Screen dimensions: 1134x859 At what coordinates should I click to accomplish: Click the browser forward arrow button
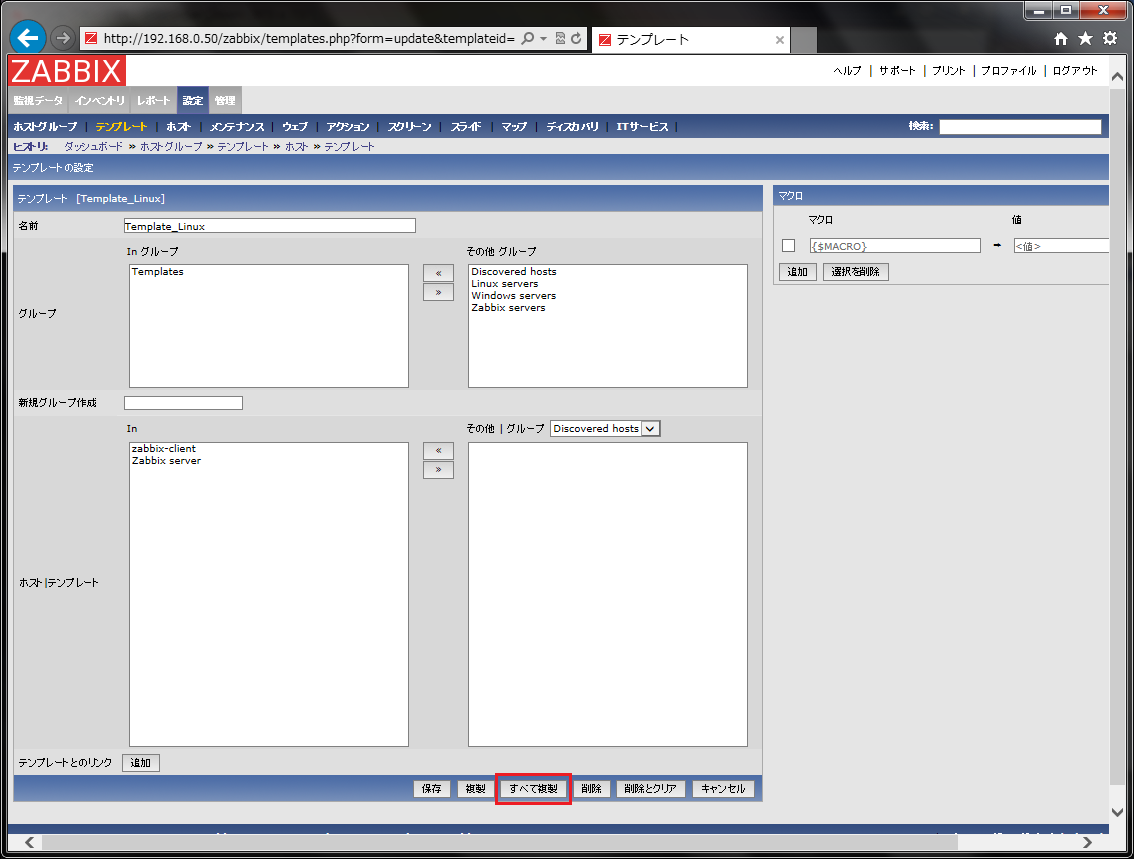tap(63, 38)
